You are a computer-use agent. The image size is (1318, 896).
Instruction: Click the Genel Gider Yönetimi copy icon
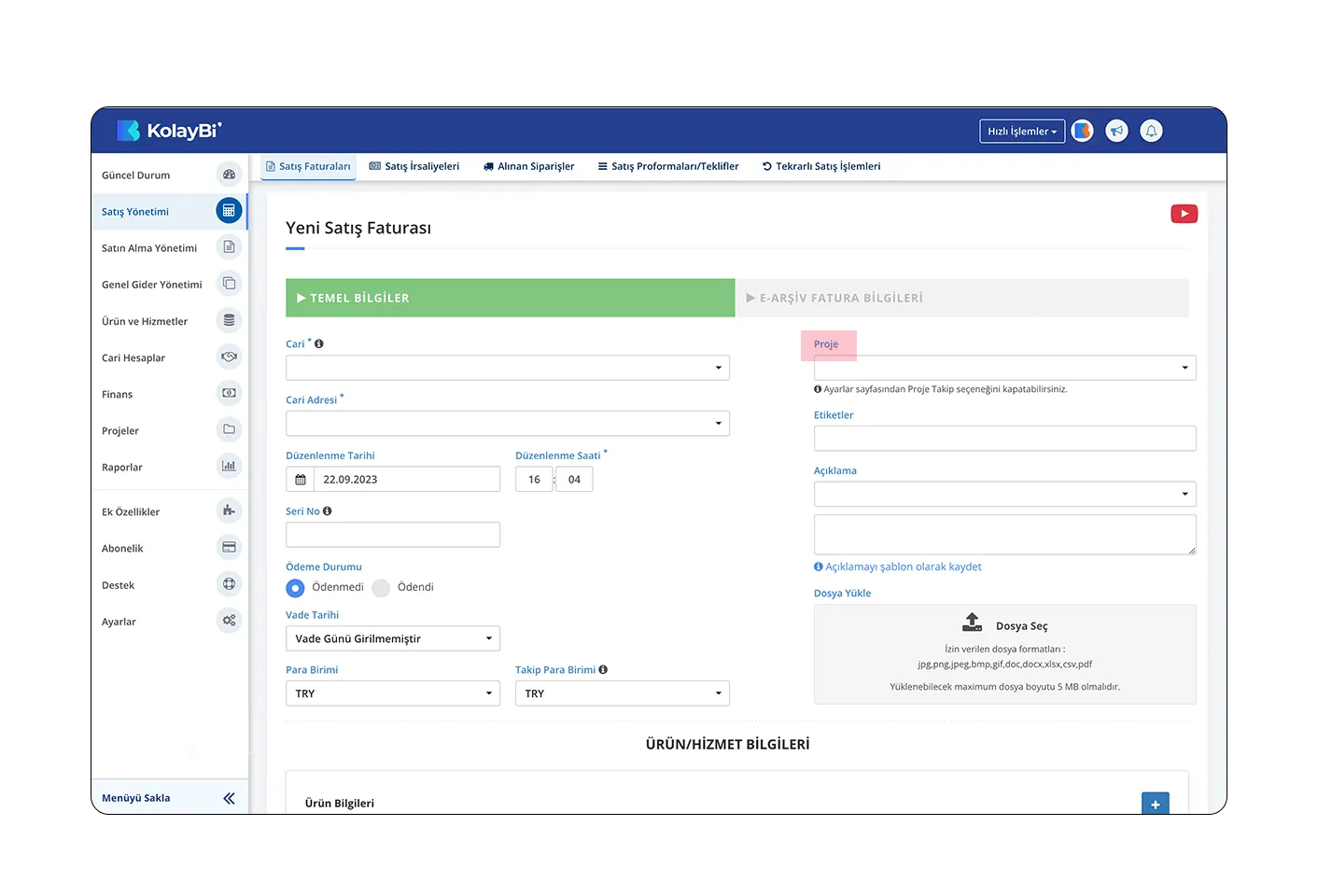pyautogui.click(x=229, y=284)
